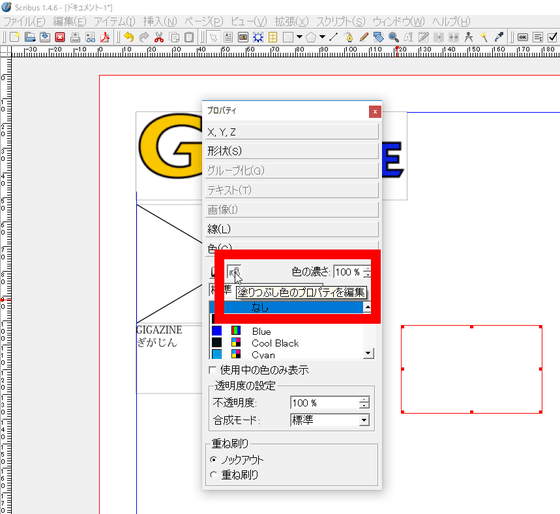Viewport: 560px width, 514px height.
Task: Open shape type dropdown arrow
Action: point(299,37)
